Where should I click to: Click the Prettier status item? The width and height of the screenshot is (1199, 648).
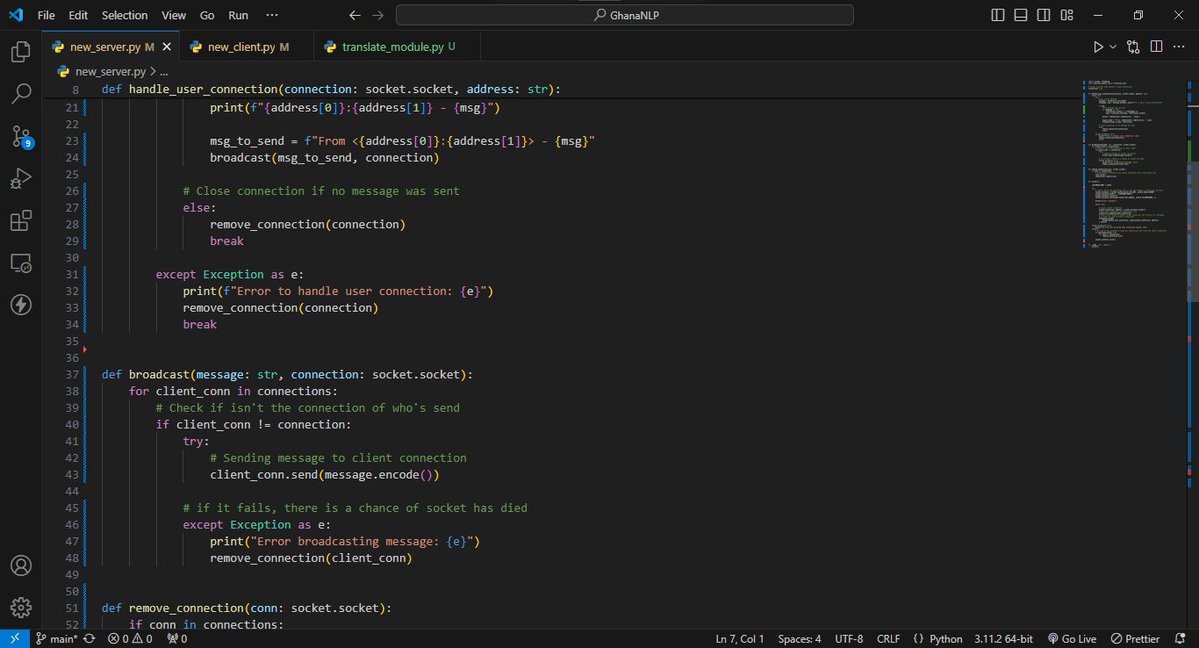pyautogui.click(x=1135, y=639)
